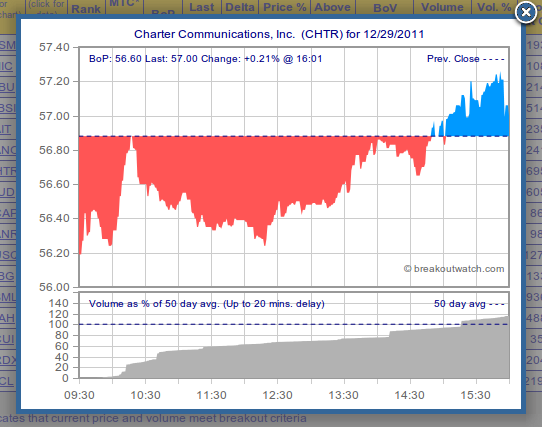This screenshot has width=542, height=427.
Task: Click the Prev. Close legend label
Action: point(453,59)
